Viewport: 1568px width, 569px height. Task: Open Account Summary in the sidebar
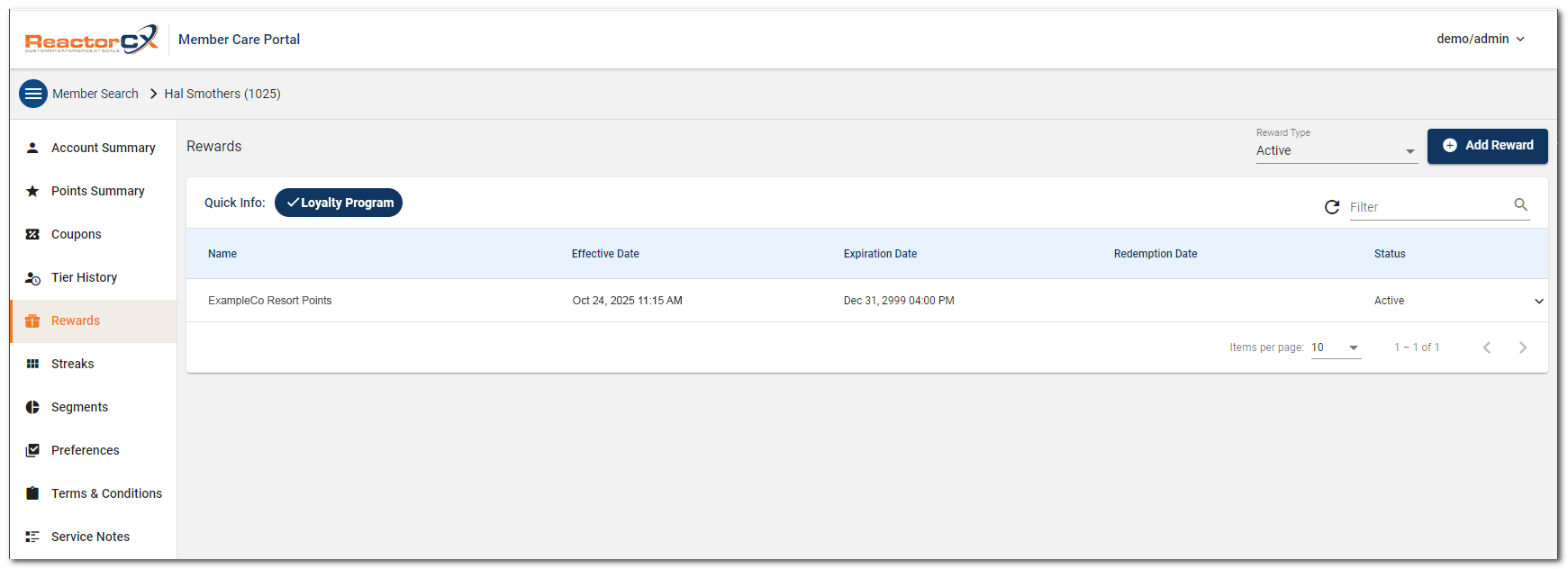(103, 148)
